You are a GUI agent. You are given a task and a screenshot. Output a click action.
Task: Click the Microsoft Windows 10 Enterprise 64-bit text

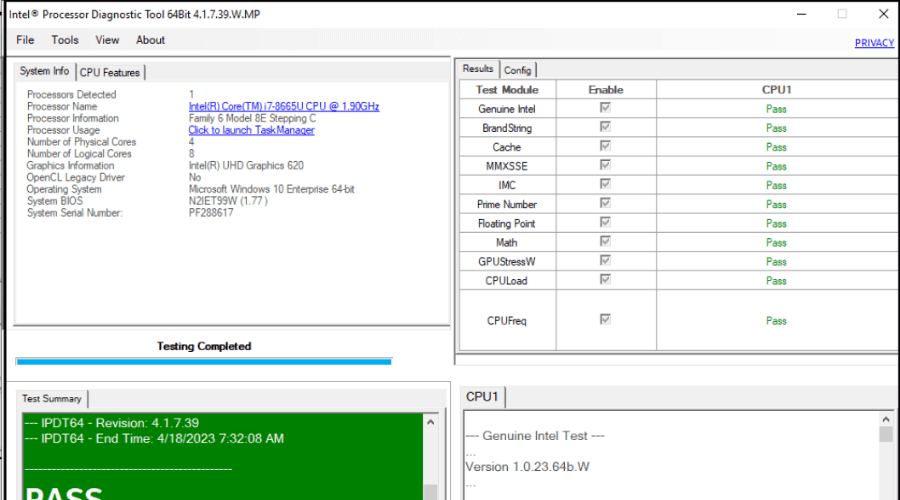(271, 189)
